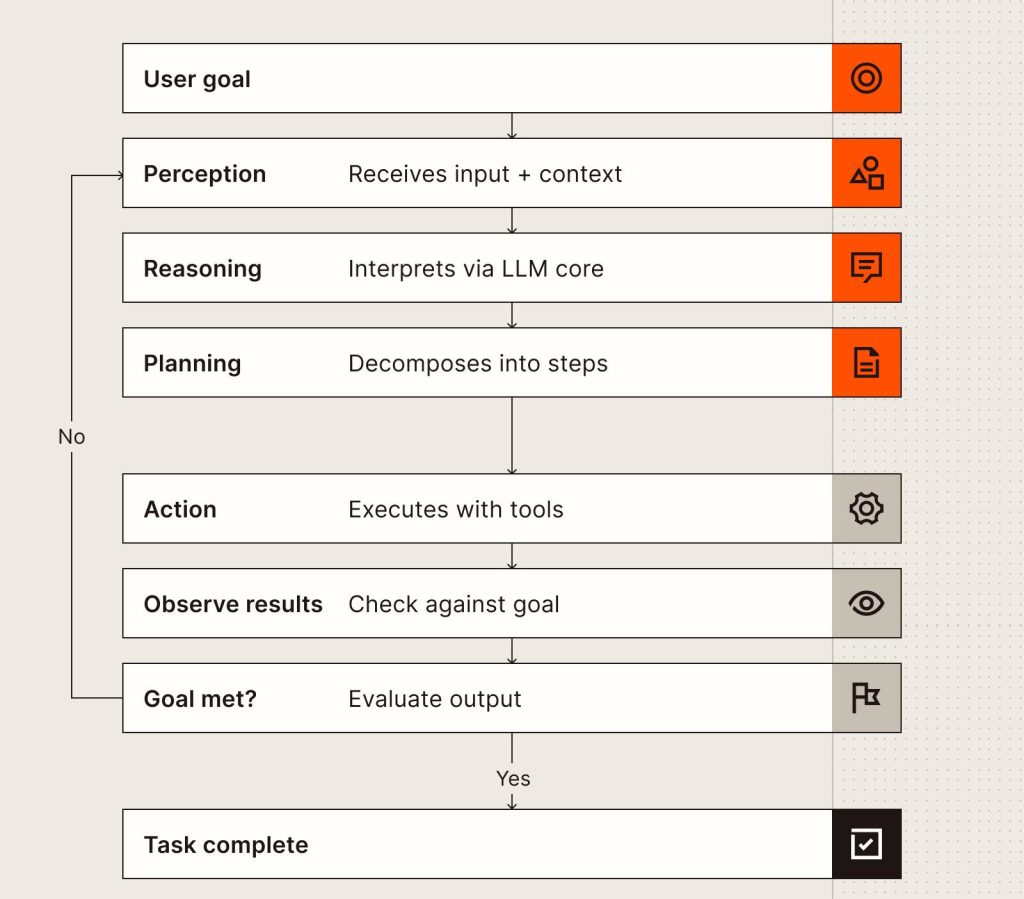The height and width of the screenshot is (899, 1024).
Task: Check the checkbox icon on Task complete
Action: [866, 844]
